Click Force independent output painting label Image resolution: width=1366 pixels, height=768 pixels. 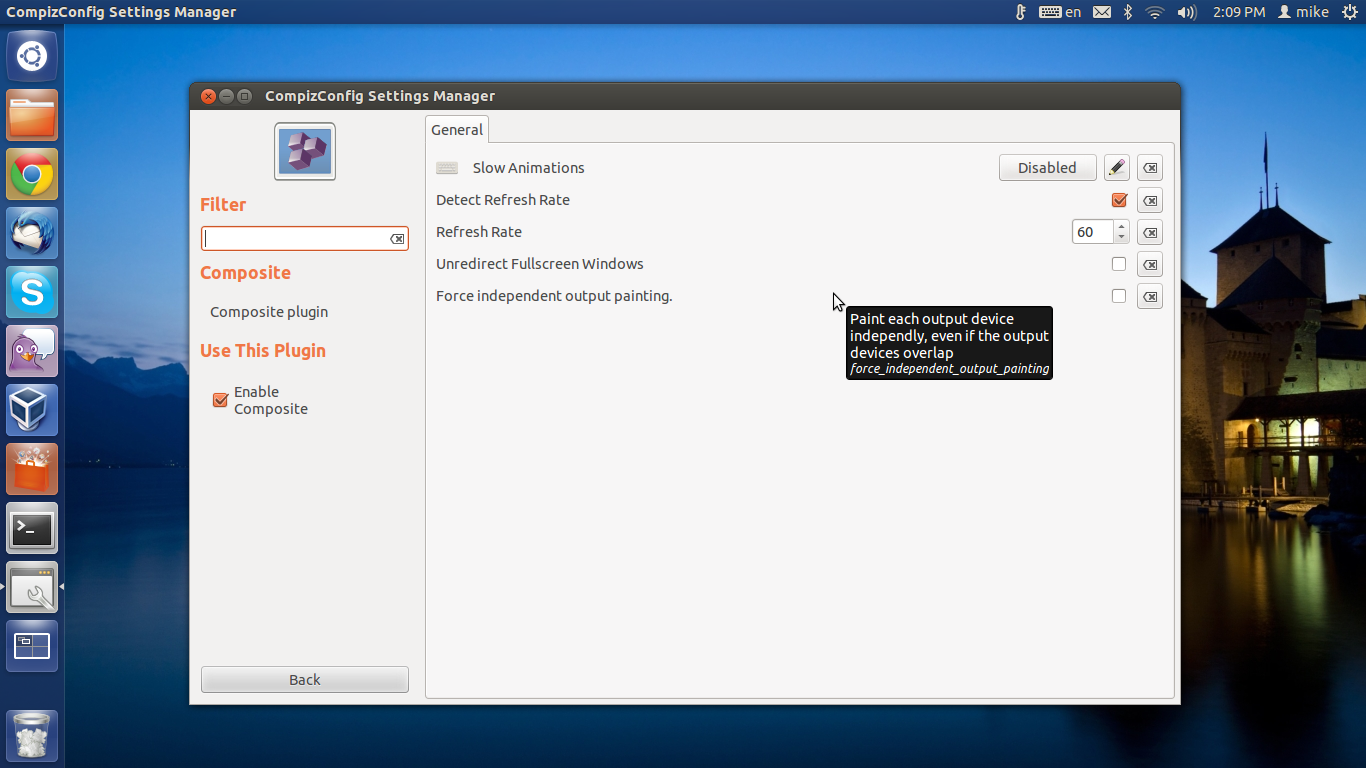click(554, 296)
